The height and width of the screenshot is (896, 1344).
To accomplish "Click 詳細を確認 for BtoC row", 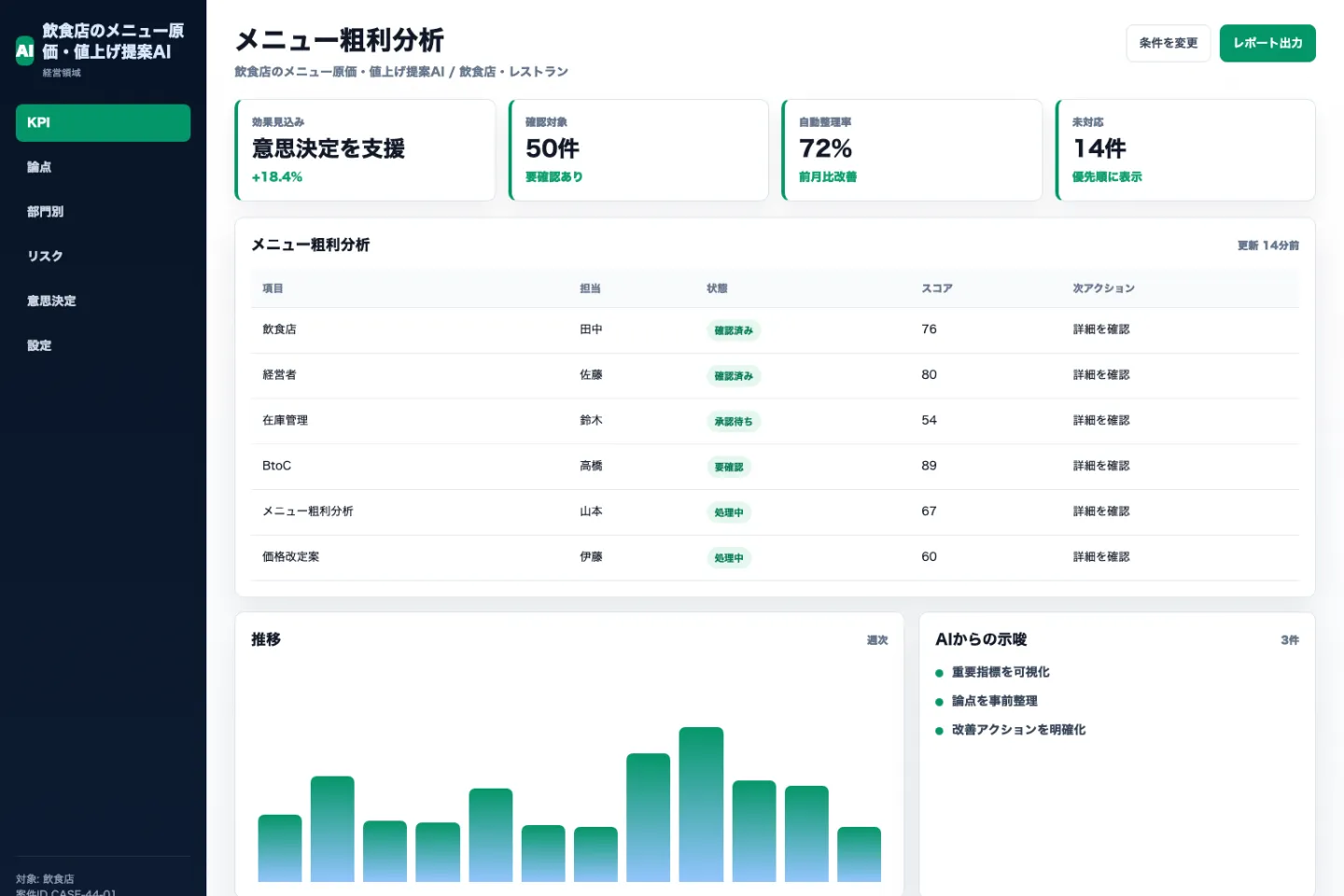I will pyautogui.click(x=1101, y=466).
